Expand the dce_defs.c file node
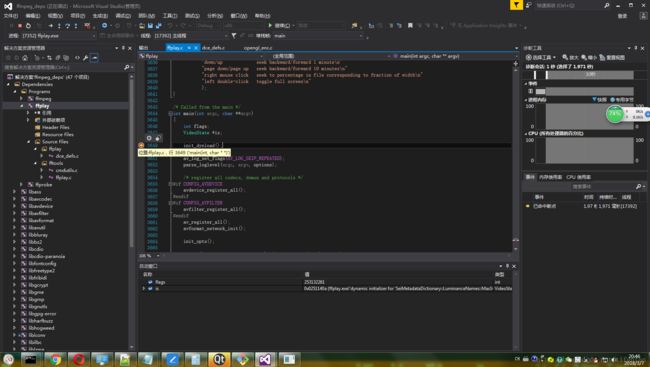Screen dimensions: 650x367 tap(42, 156)
